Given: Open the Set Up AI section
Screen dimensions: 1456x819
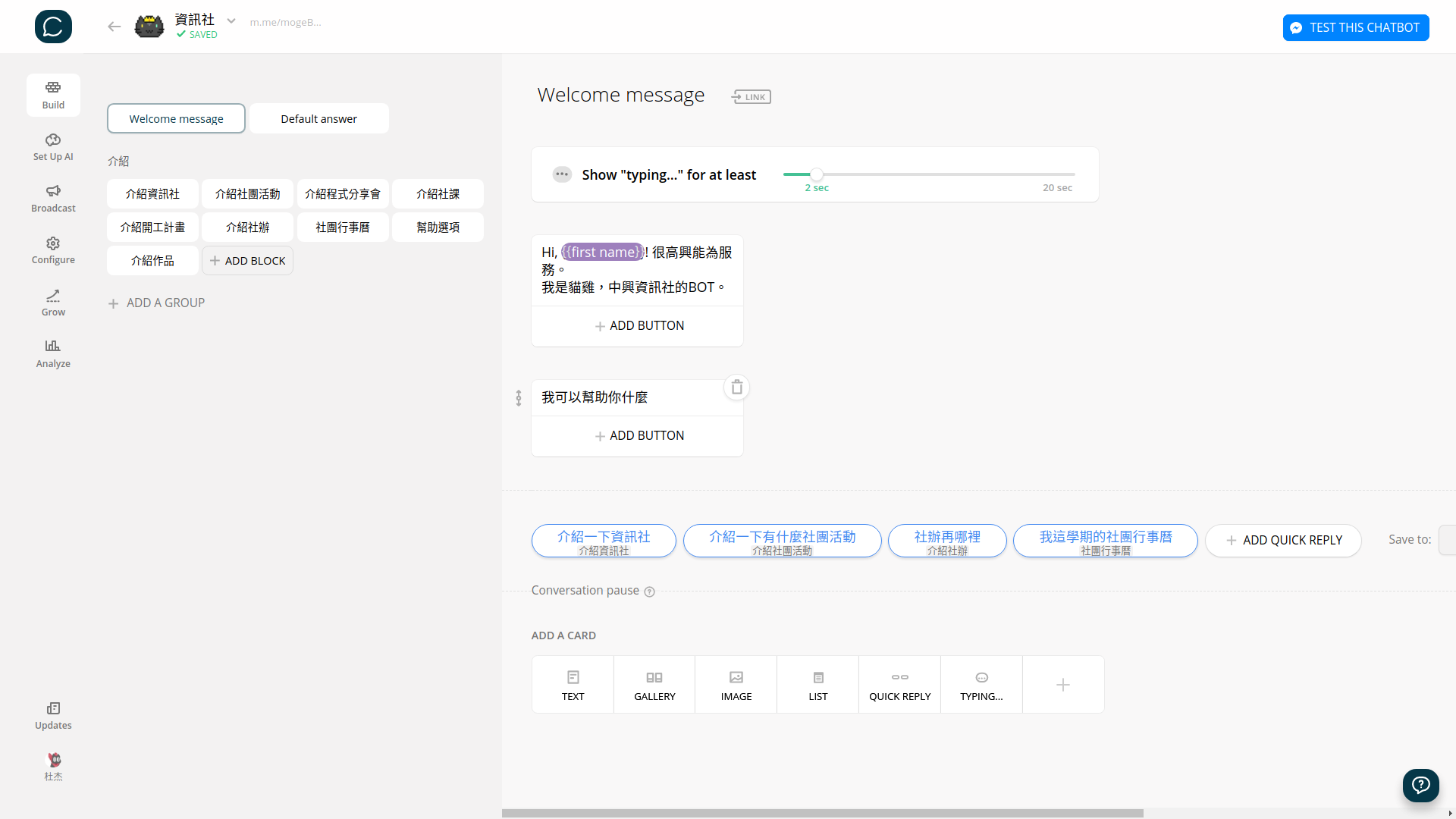Looking at the screenshot, I should click(53, 146).
